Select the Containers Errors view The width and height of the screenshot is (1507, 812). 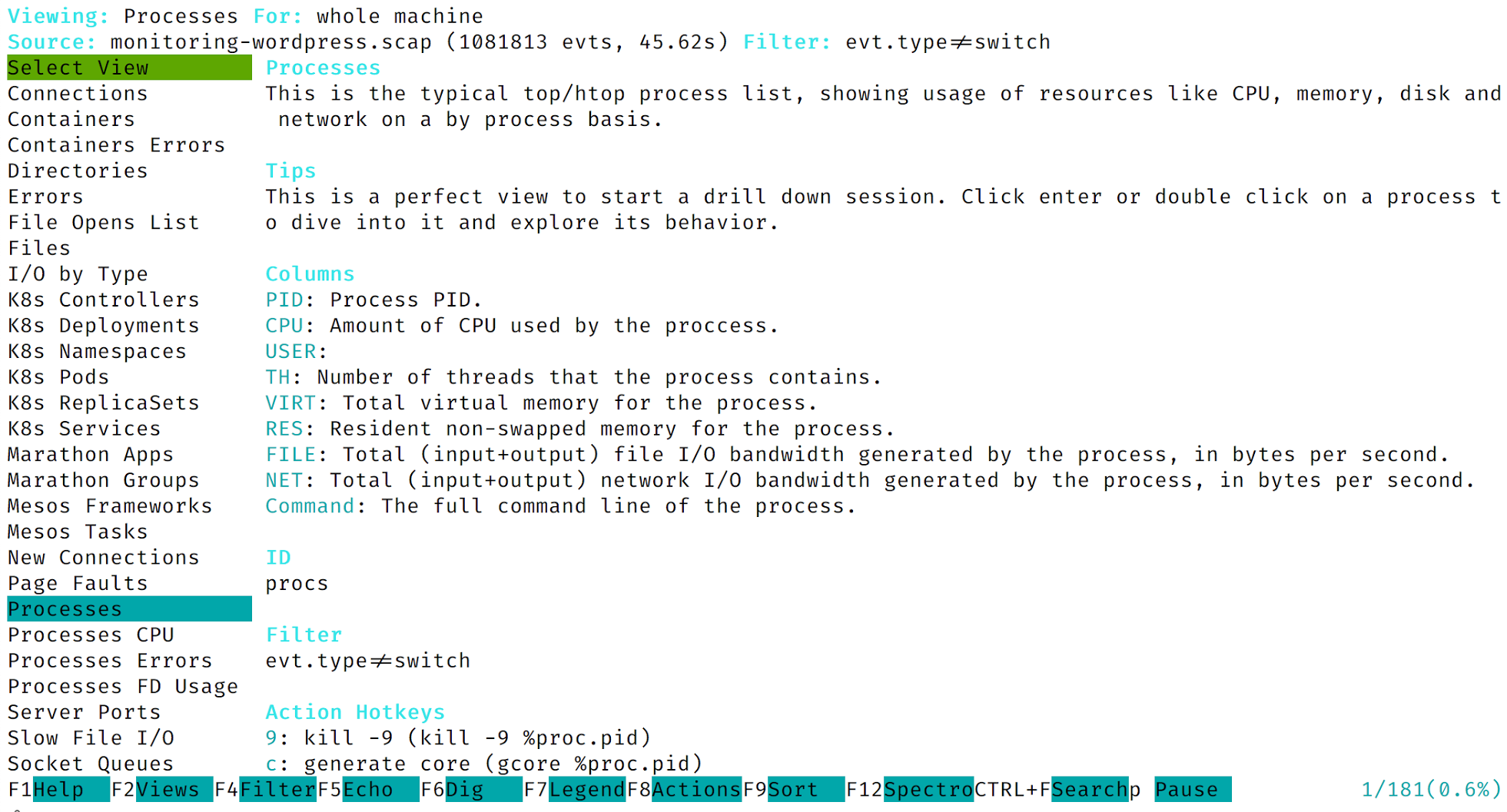pyautogui.click(x=116, y=145)
